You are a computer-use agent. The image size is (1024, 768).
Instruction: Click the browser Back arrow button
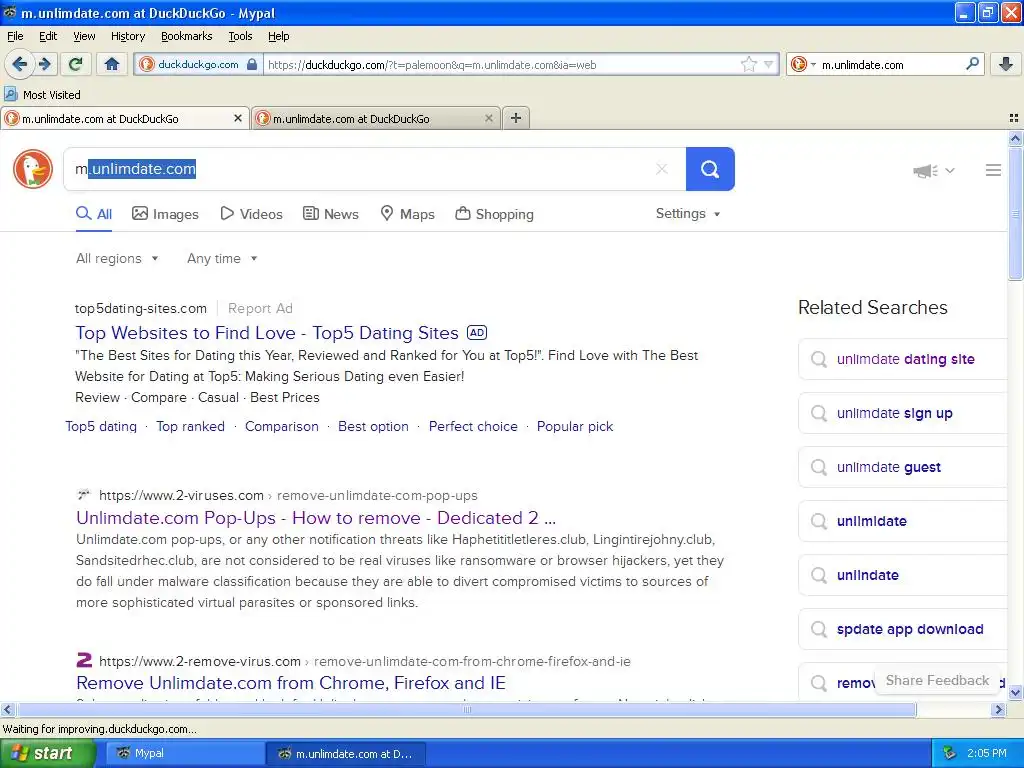point(20,64)
